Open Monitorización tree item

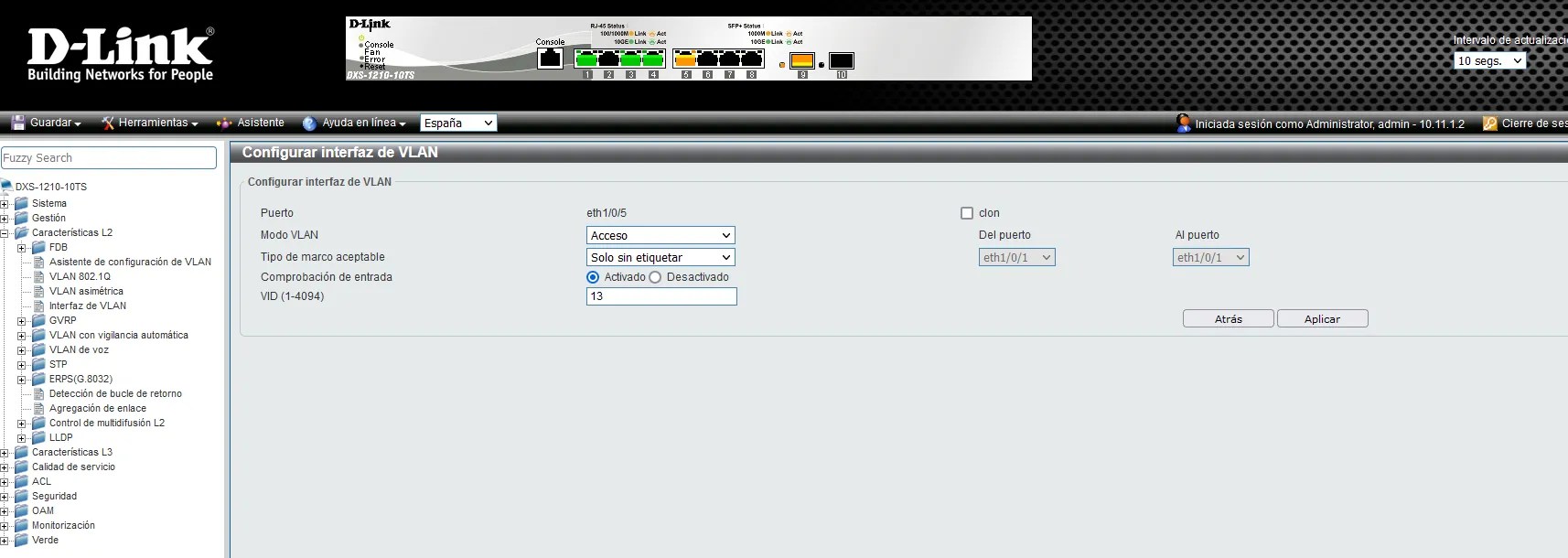[63, 525]
